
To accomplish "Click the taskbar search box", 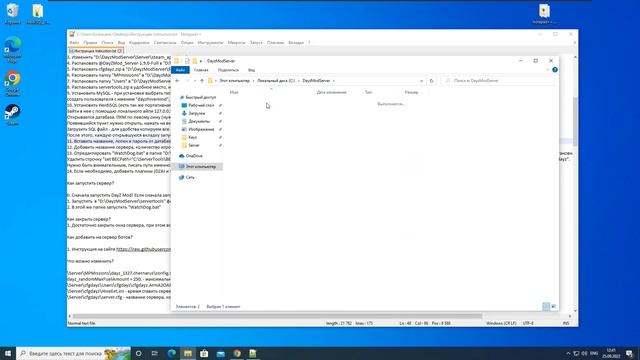I will click(x=73, y=353).
